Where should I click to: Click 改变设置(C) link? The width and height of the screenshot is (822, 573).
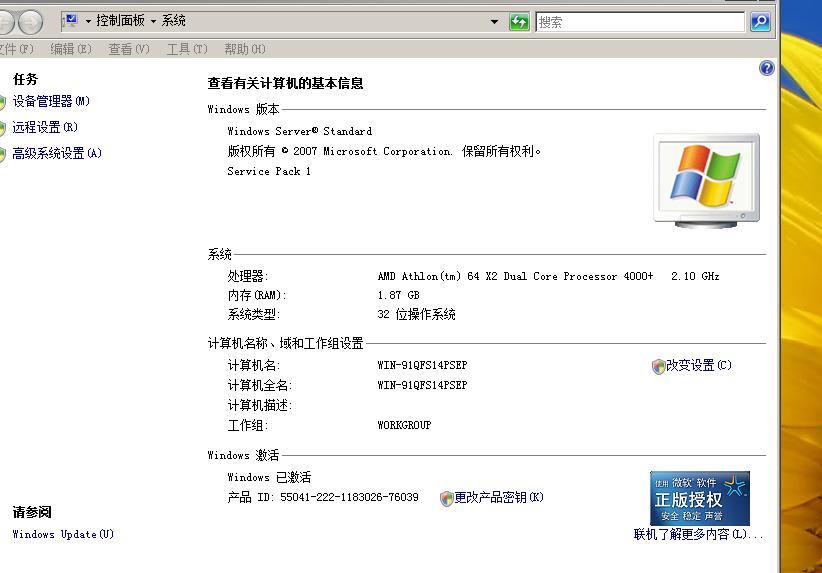(699, 365)
